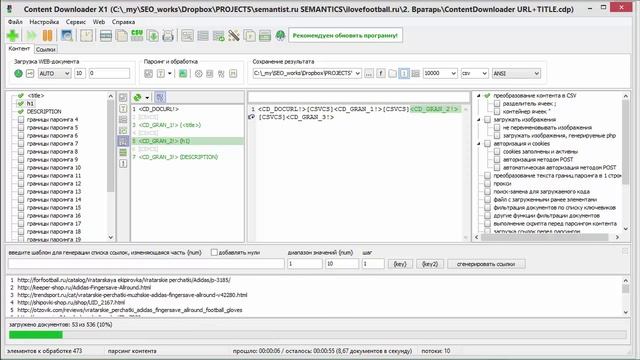This screenshot has width=640, height=360.
Task: Click the link template input field
Action: coord(146,264)
